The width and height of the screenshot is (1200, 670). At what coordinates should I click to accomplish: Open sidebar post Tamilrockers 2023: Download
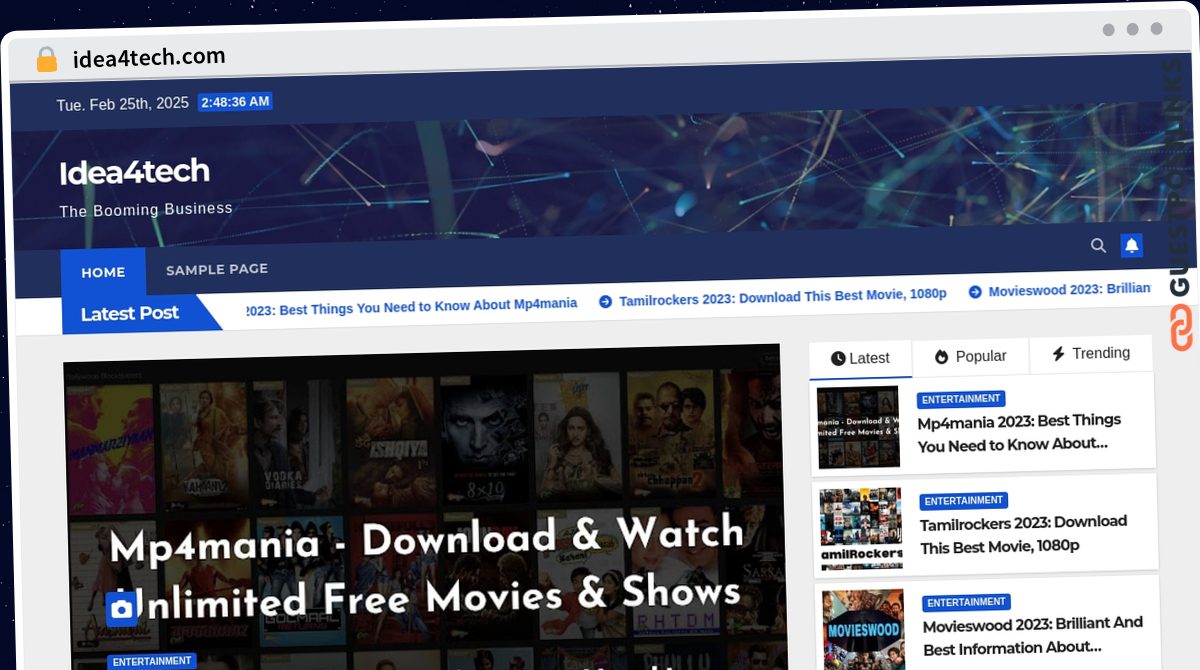[x=1023, y=534]
